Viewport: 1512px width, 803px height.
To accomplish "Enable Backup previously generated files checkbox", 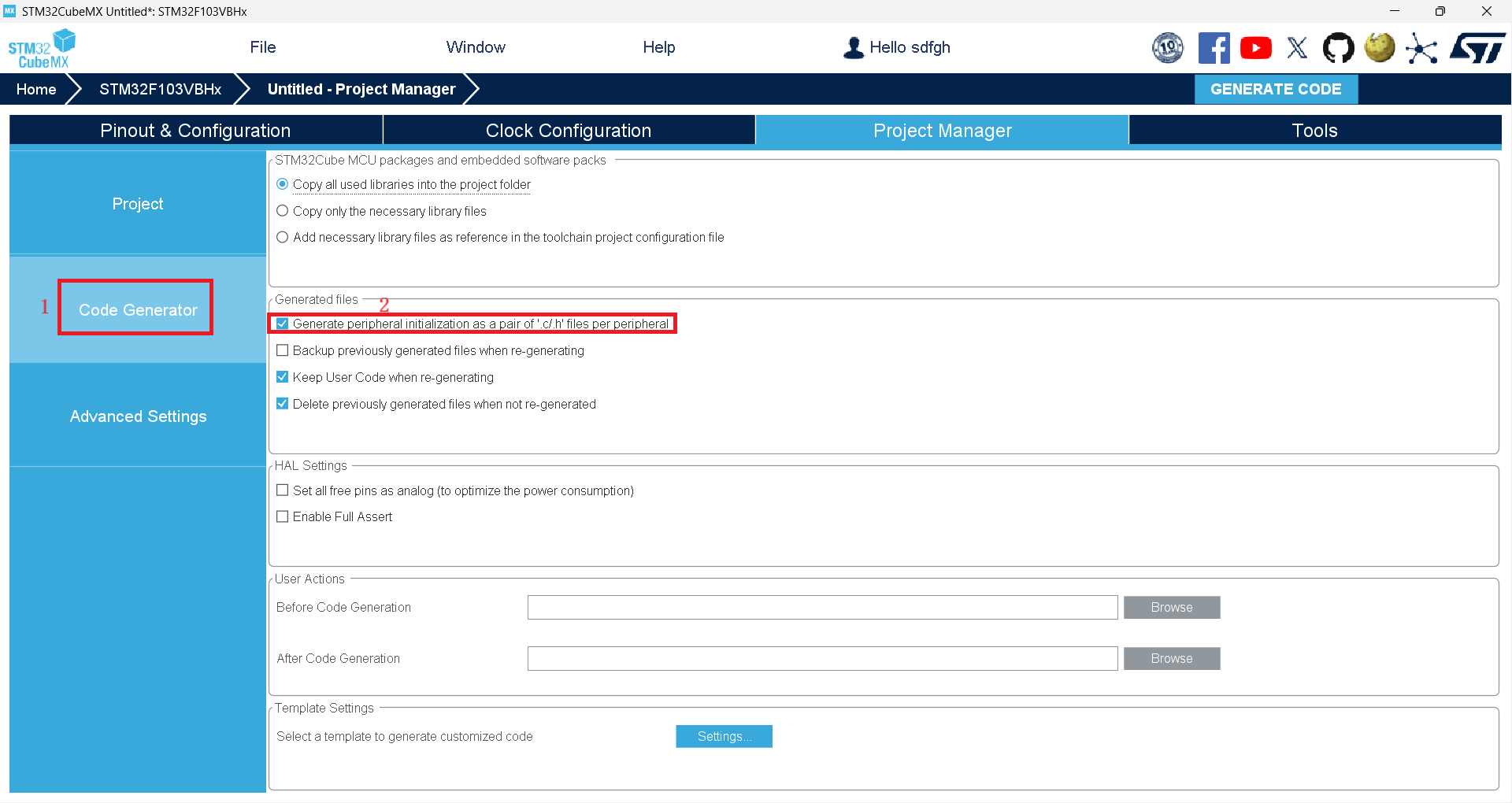I will (282, 350).
